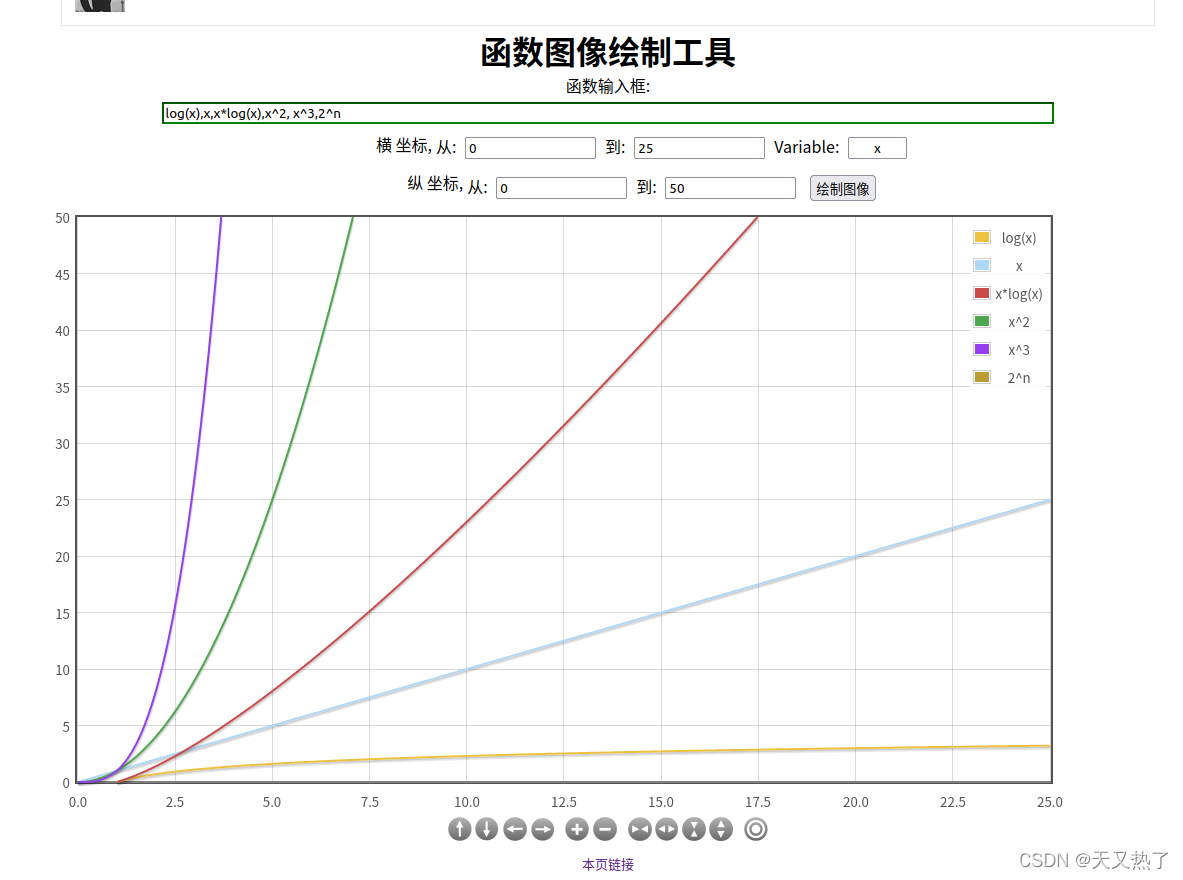
Task: Click the Variable field containing x
Action: pos(877,148)
